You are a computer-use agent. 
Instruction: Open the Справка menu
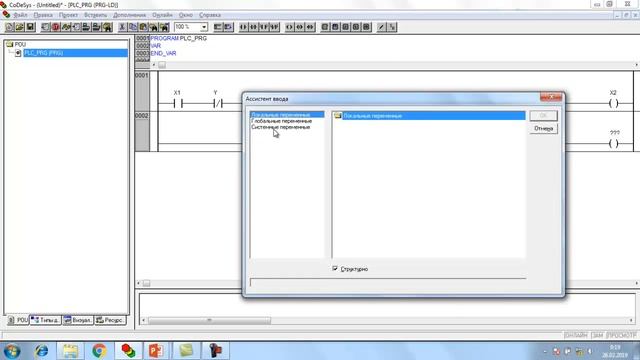pyautogui.click(x=210, y=15)
